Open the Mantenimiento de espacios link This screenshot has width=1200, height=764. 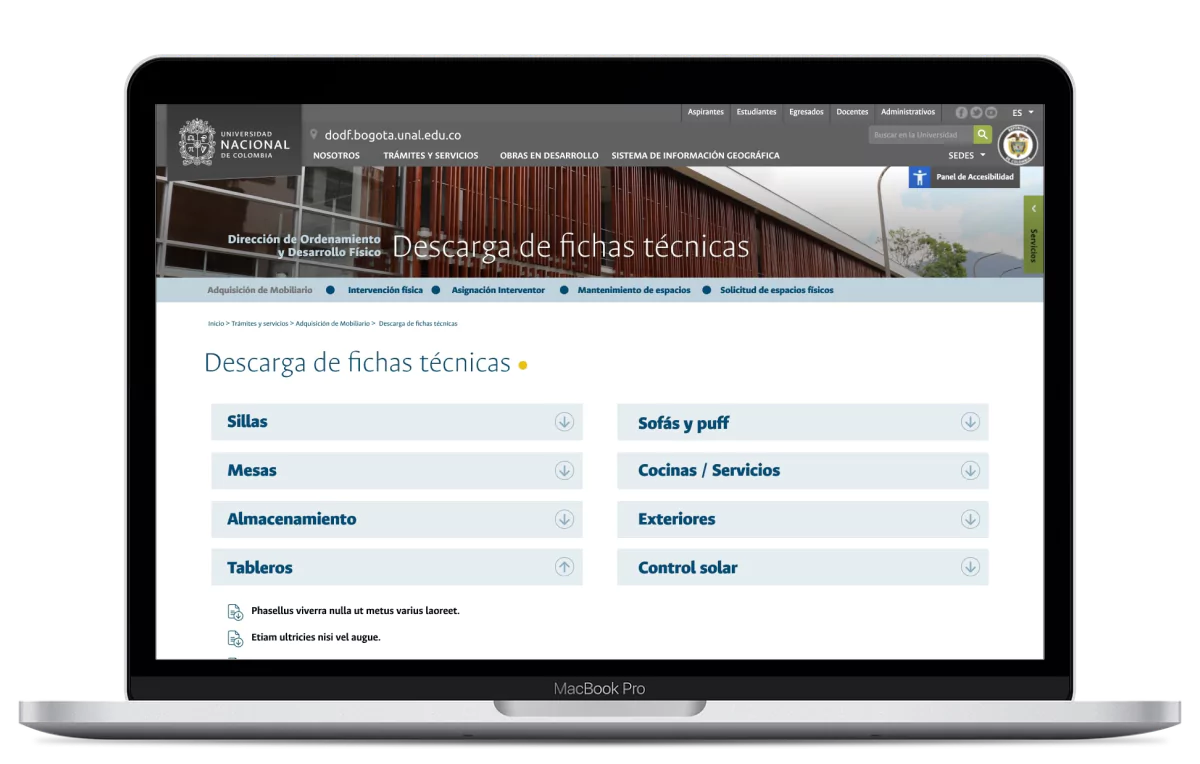click(634, 290)
